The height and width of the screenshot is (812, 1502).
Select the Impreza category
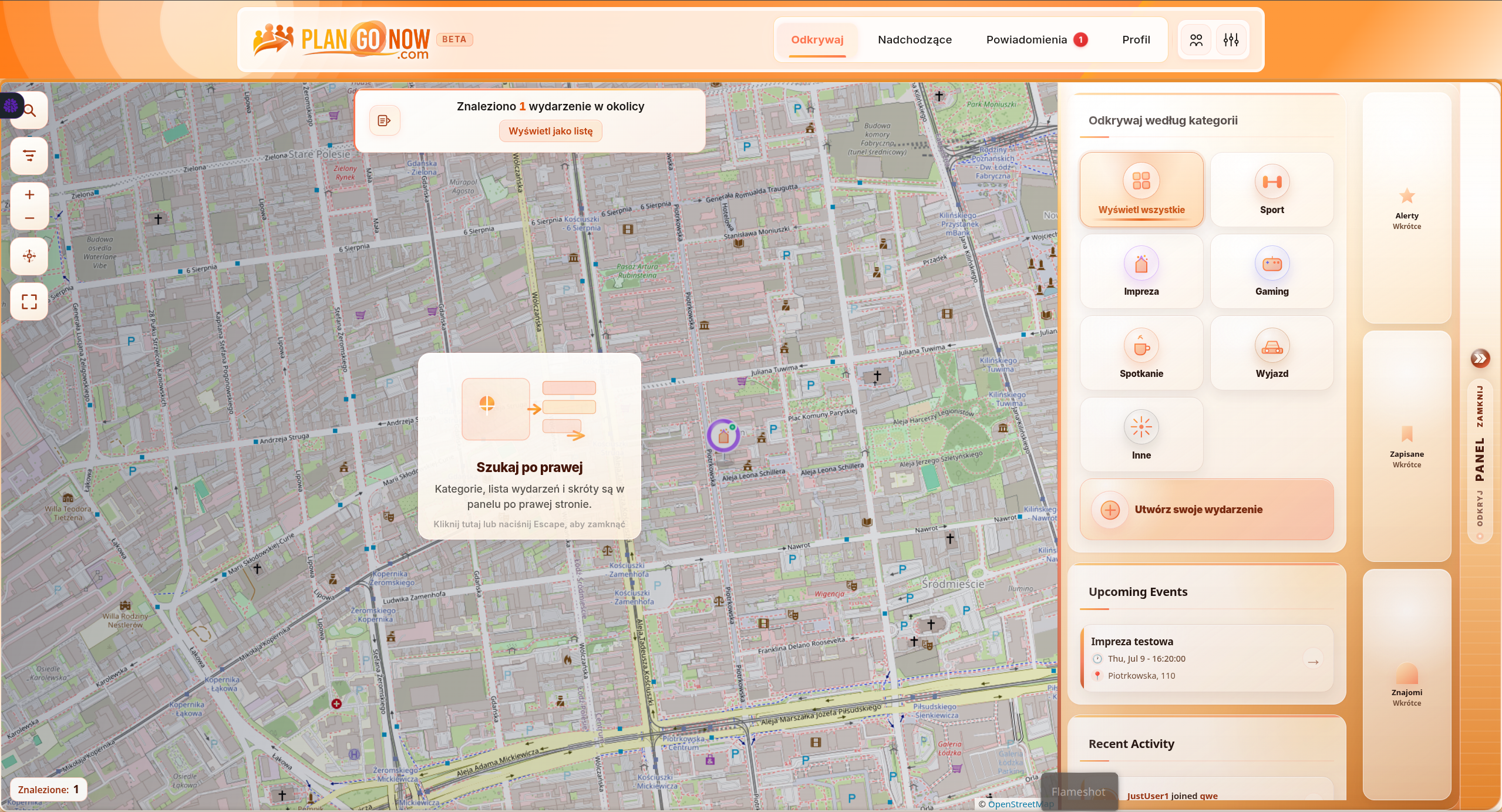[1141, 271]
